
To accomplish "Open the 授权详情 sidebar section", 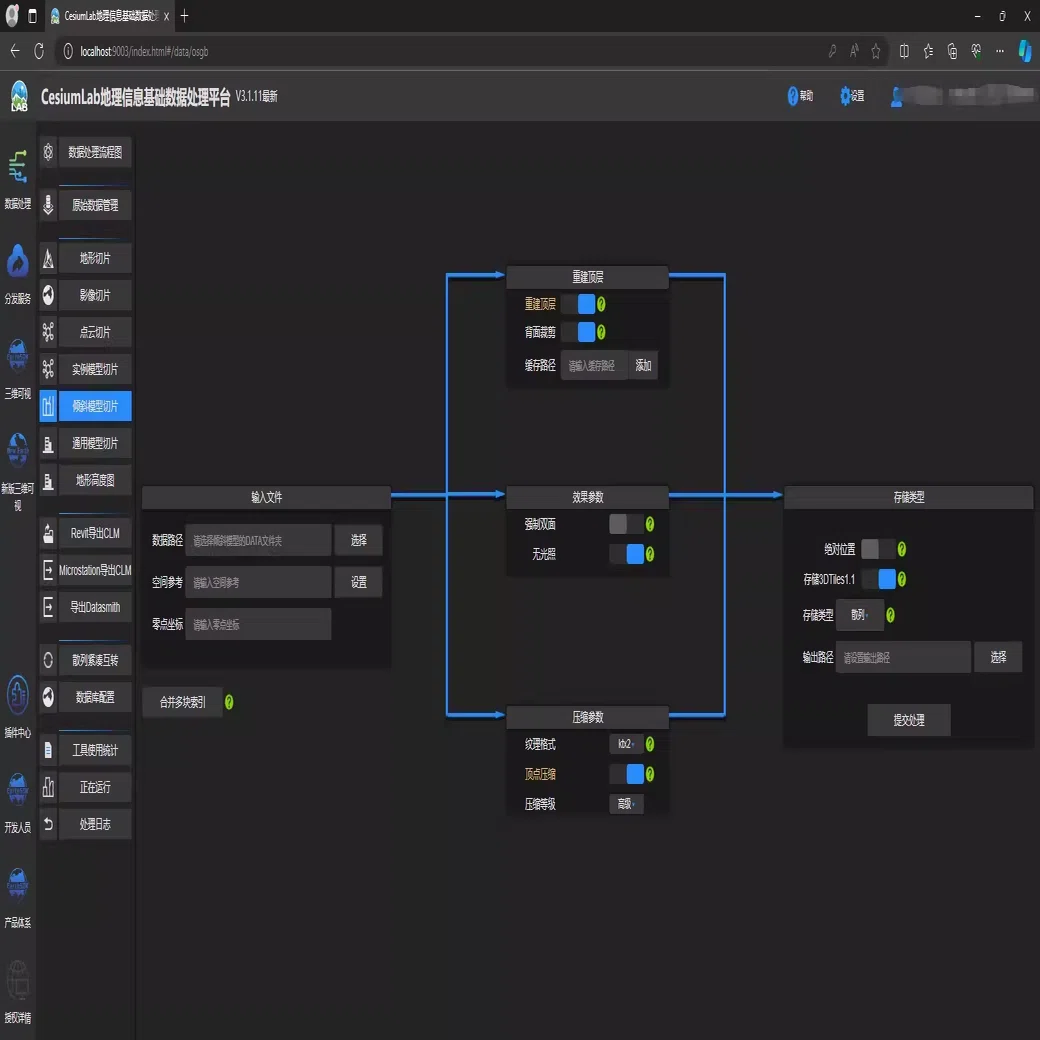I will [17, 992].
